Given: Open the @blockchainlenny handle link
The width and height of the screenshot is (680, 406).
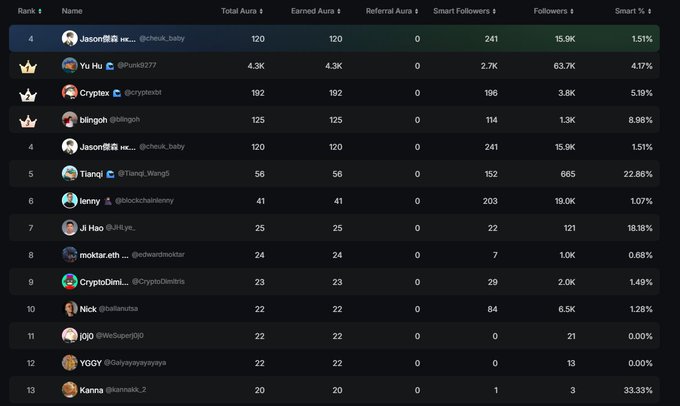Looking at the screenshot, I should 144,200.
